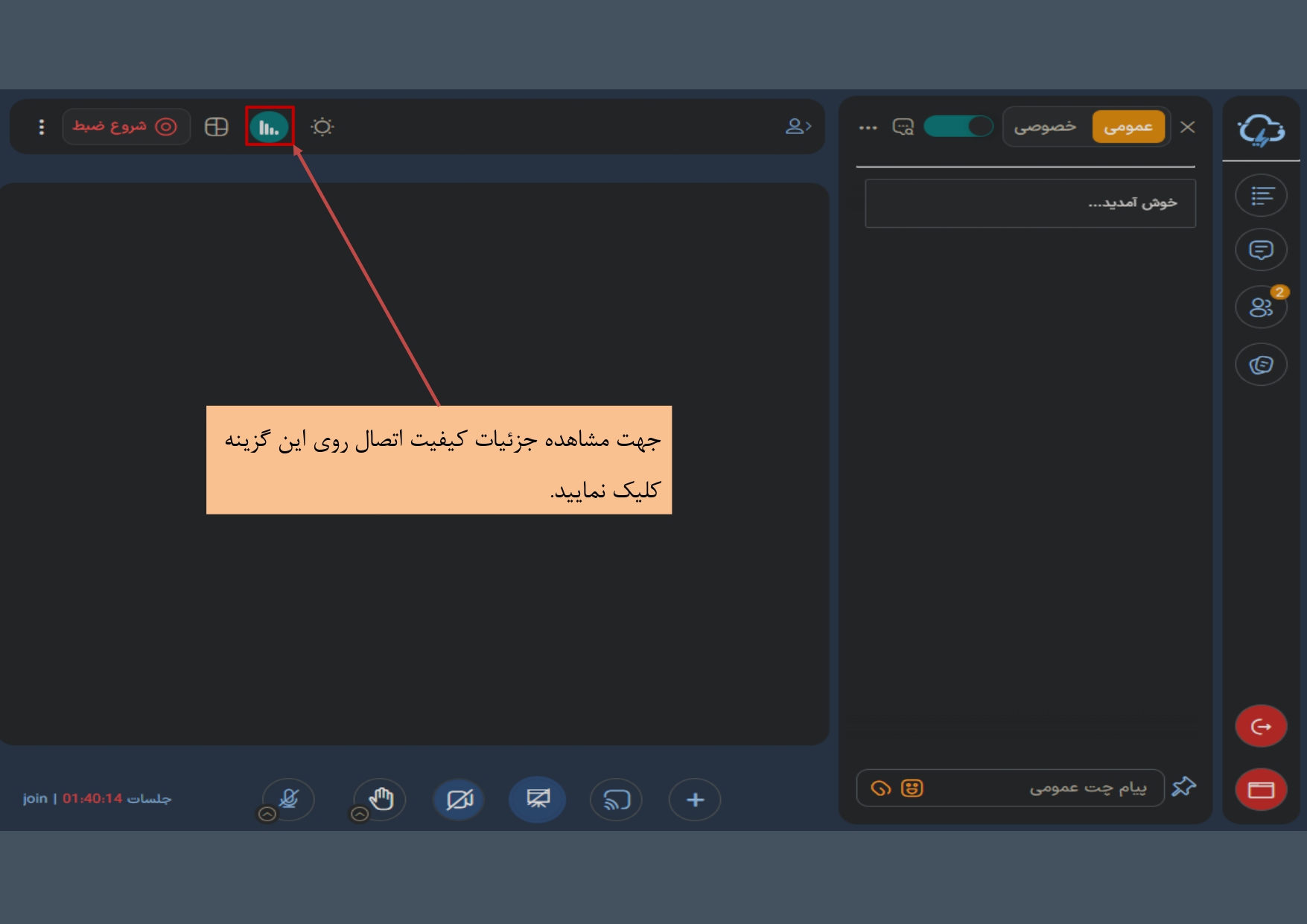The height and width of the screenshot is (924, 1307).
Task: Click the cast screen icon
Action: coord(616,800)
